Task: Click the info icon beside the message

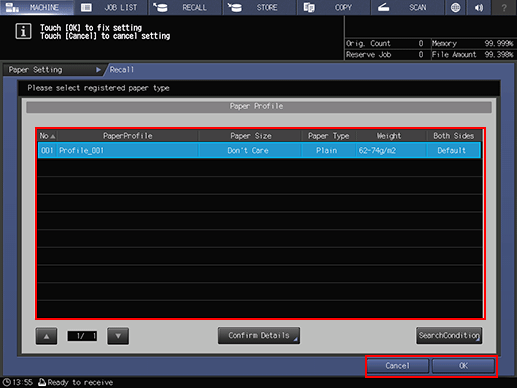Action: pos(23,31)
